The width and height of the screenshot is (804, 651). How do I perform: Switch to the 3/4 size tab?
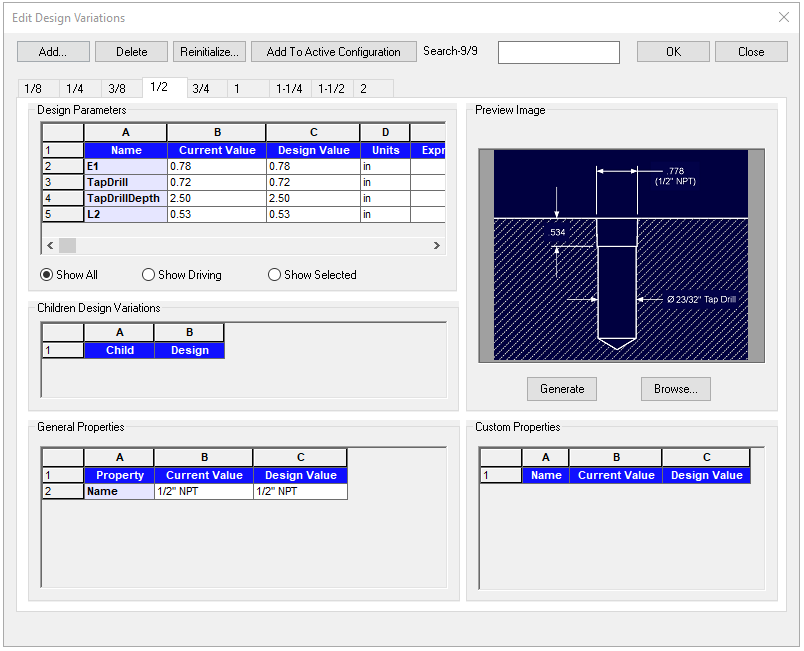[x=201, y=89]
